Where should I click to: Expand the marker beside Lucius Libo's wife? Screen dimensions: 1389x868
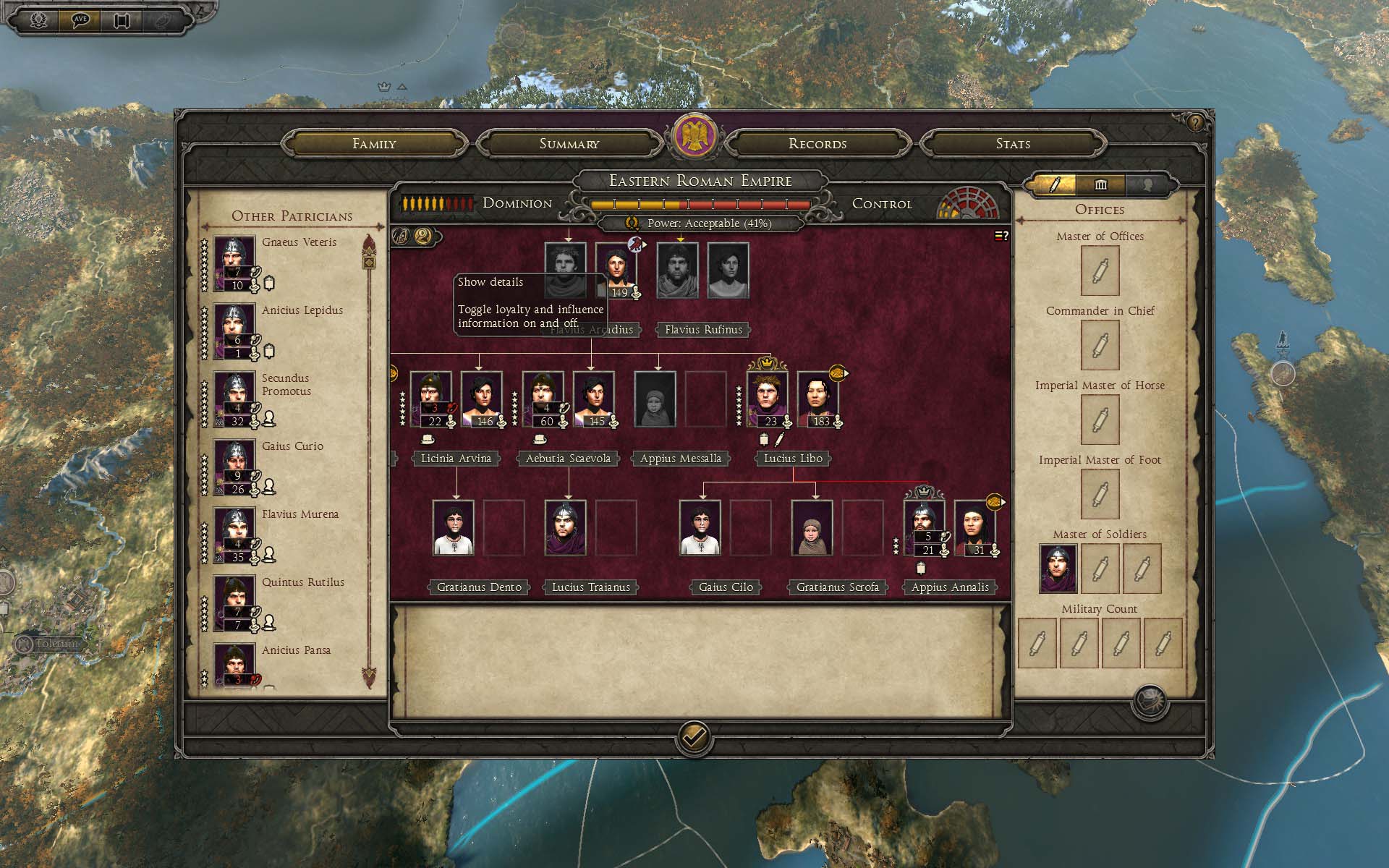(x=839, y=373)
